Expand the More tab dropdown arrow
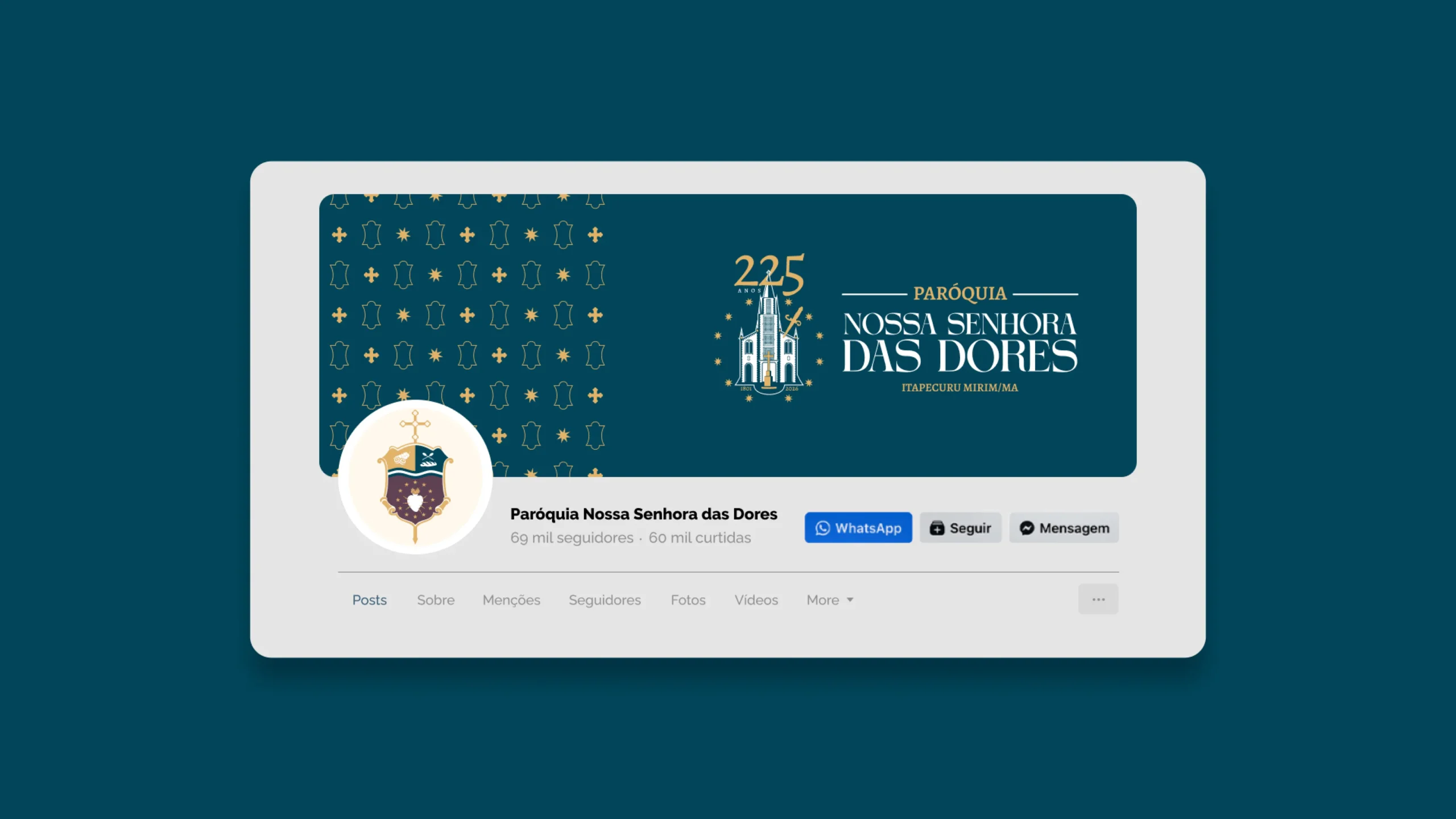The image size is (1456, 819). pos(850,600)
